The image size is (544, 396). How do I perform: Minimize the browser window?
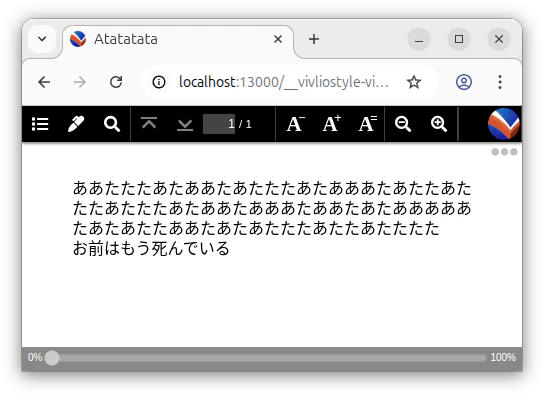pos(419,39)
